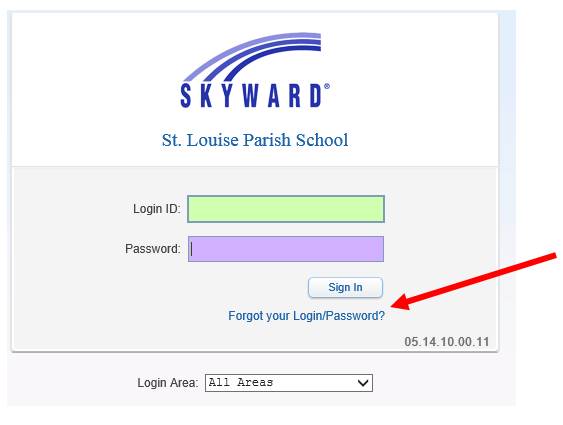Click the registered trademark symbol beside SKYWARD
The image size is (563, 425).
click(x=327, y=87)
